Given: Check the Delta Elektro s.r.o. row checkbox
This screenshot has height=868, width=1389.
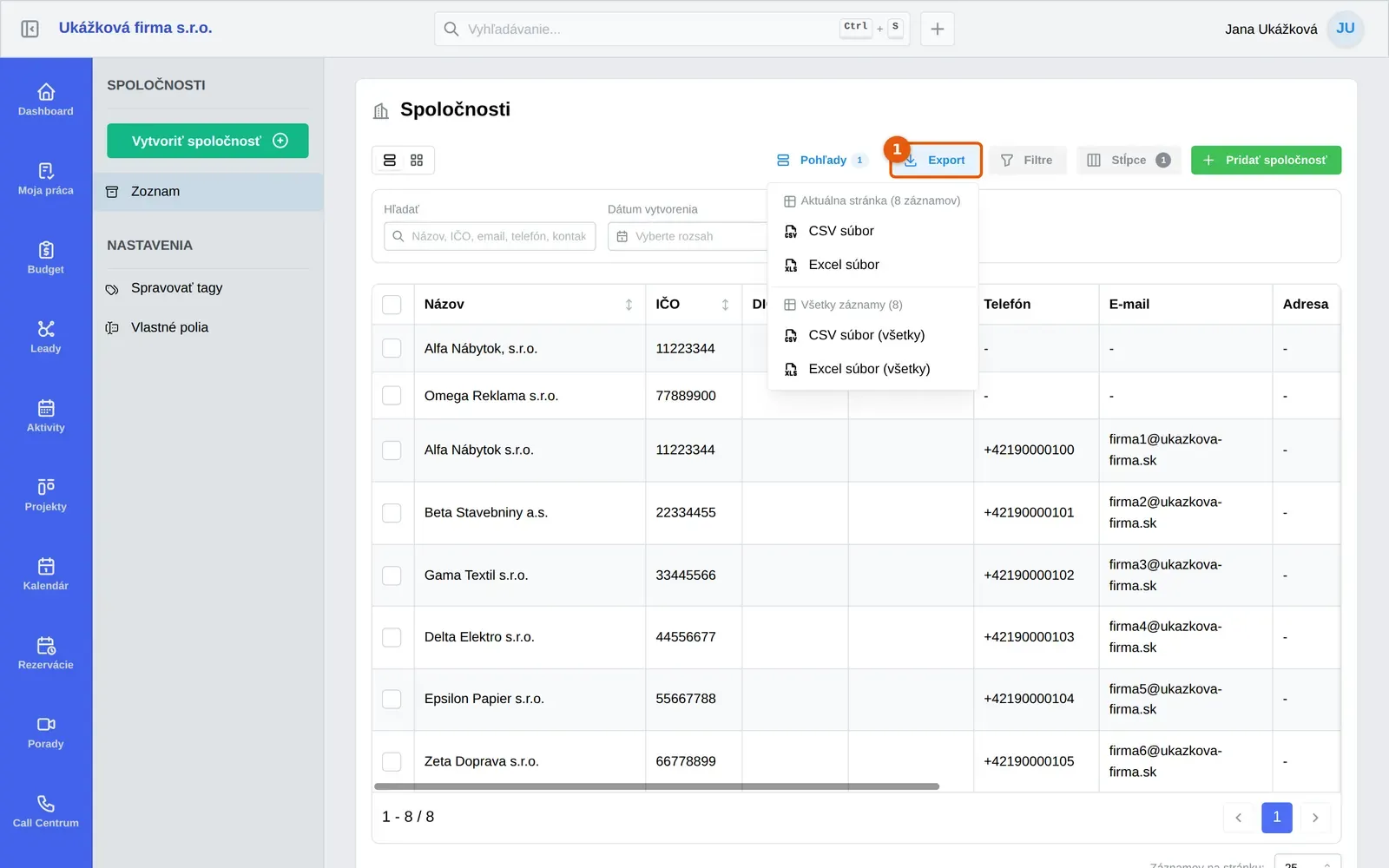Looking at the screenshot, I should point(392,637).
